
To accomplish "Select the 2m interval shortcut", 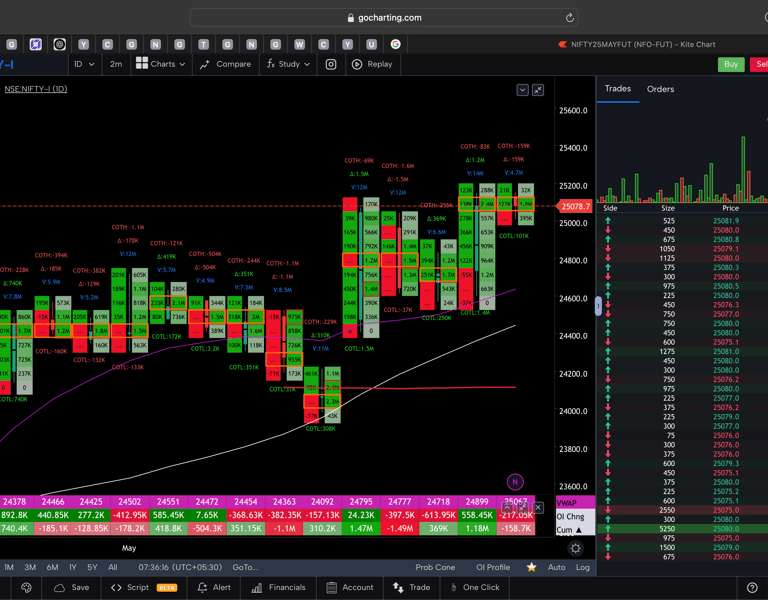I will pos(116,64).
